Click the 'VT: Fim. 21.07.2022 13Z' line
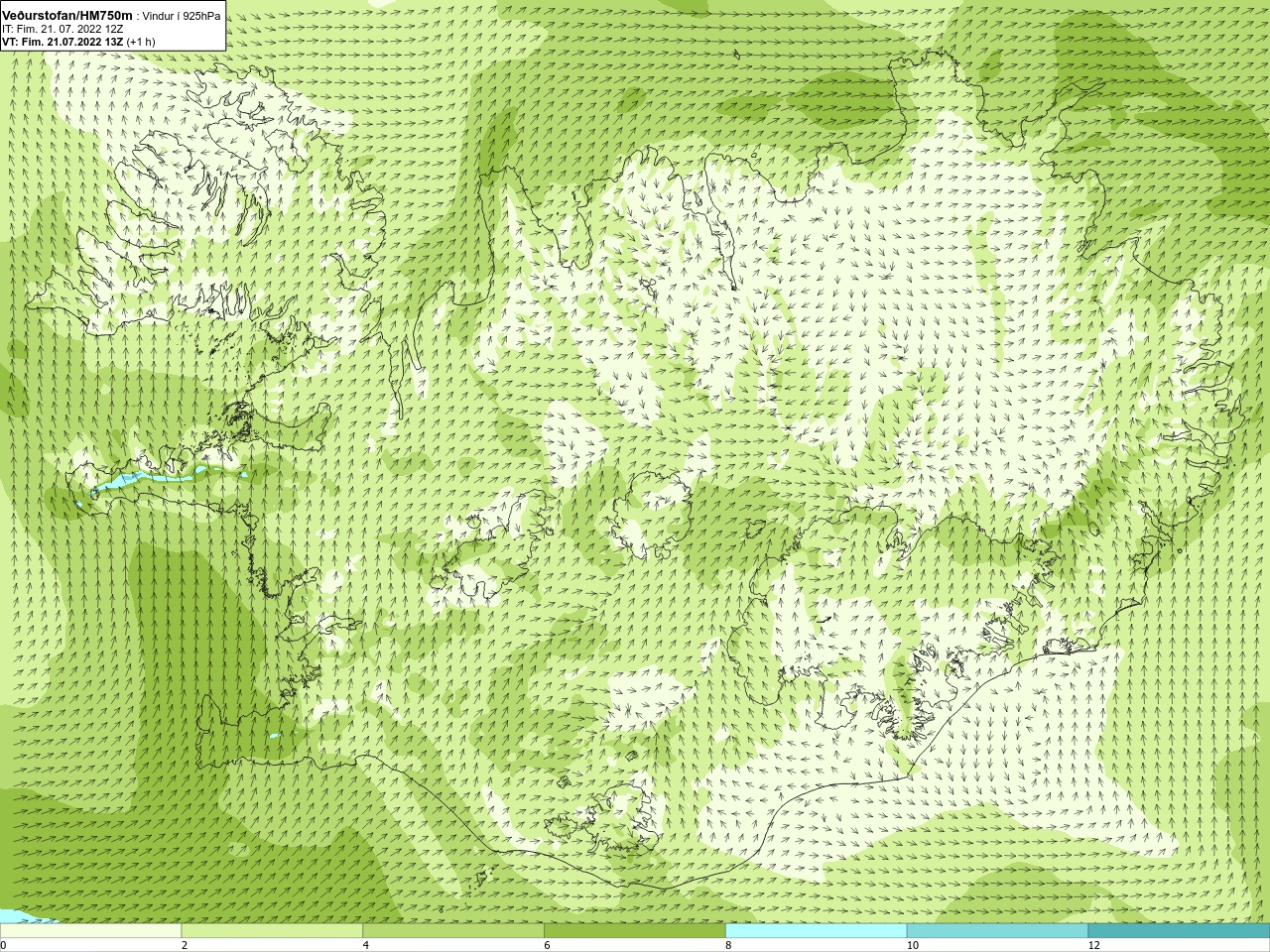Viewport: 1270px width, 952px height. [x=63, y=42]
